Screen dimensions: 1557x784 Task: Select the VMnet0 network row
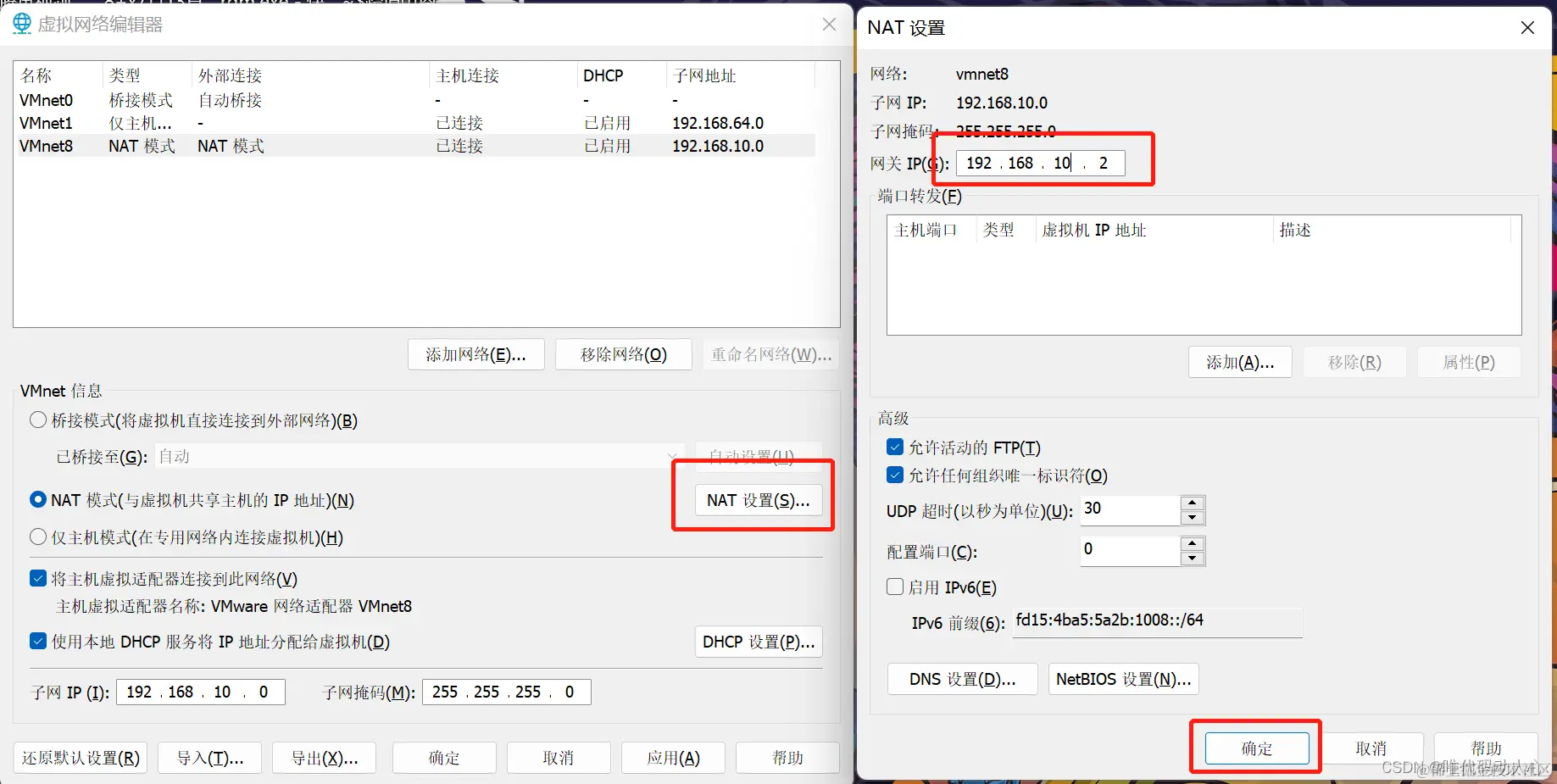415,100
